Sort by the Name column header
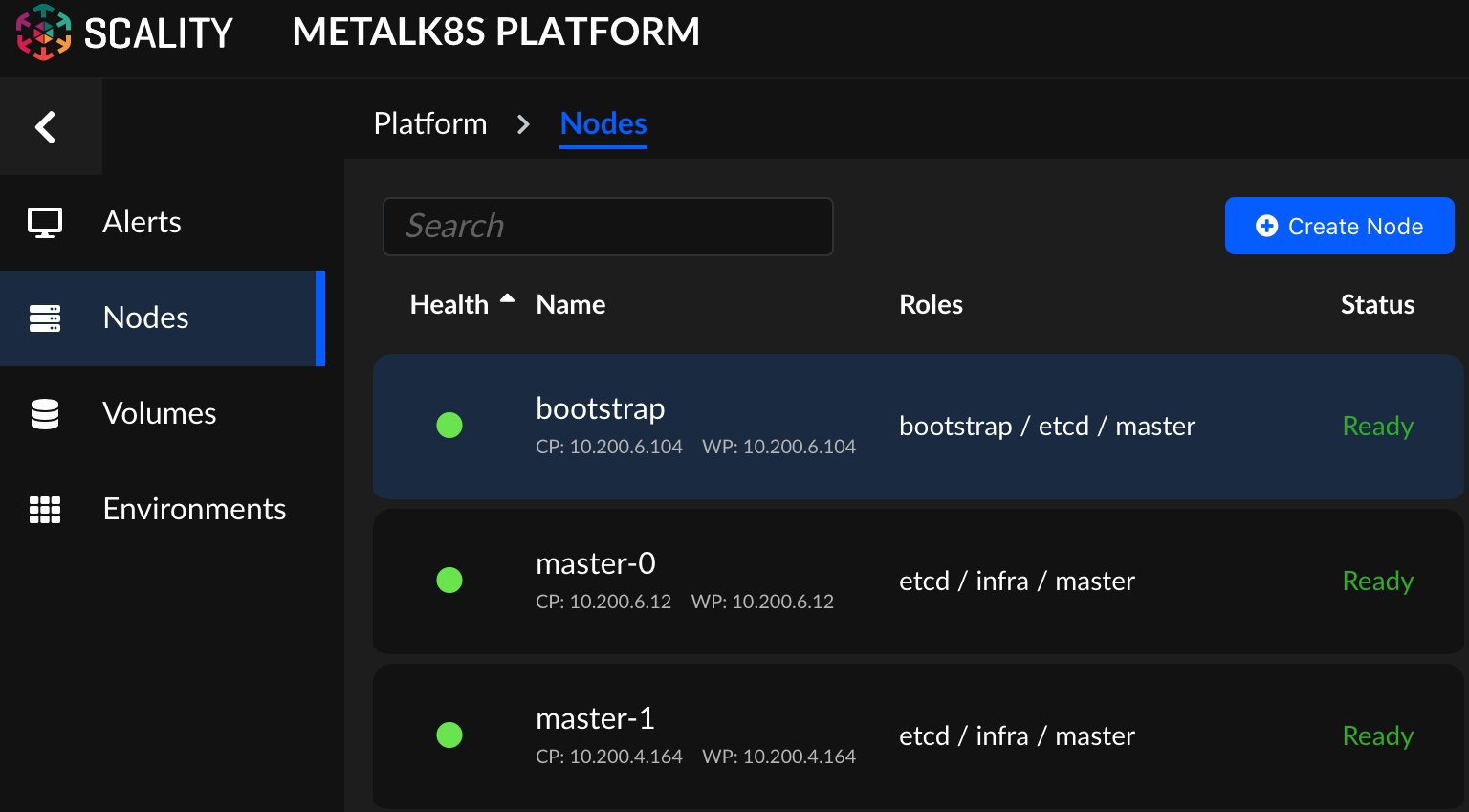The image size is (1469, 812). 571,304
